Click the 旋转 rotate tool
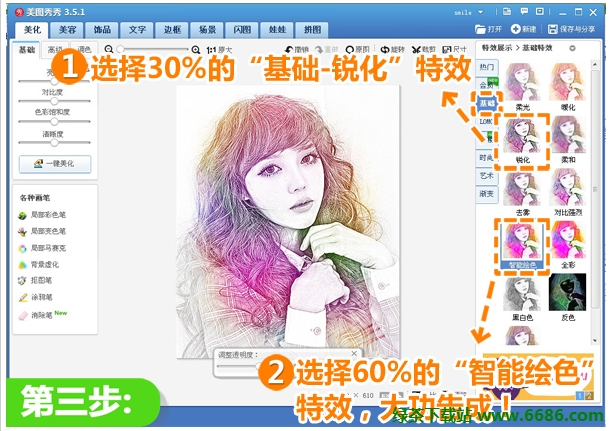 point(392,49)
